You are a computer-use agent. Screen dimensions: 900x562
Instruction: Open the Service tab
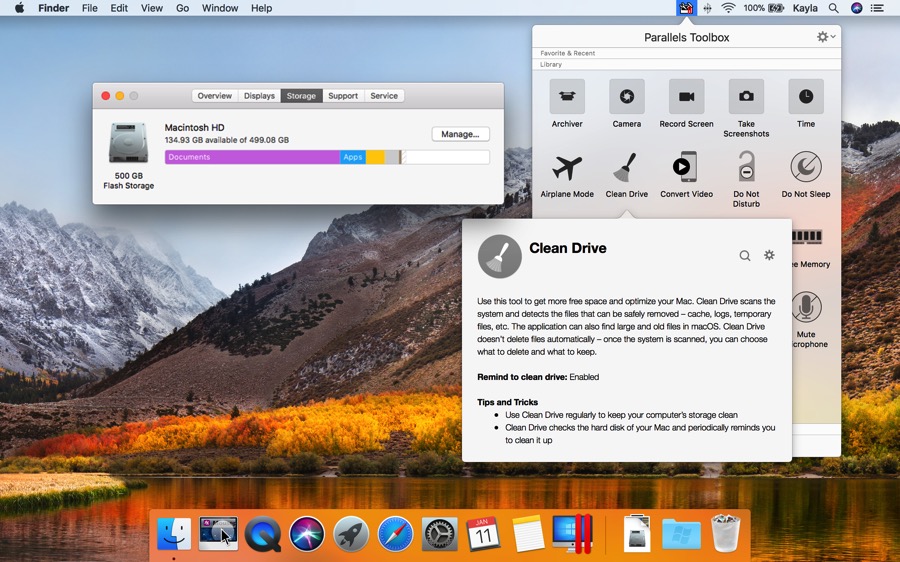[384, 96]
